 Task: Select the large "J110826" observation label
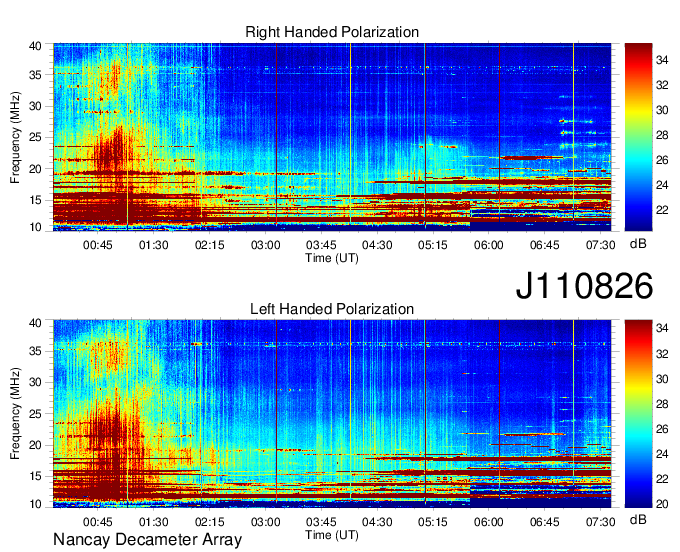pyautogui.click(x=584, y=286)
